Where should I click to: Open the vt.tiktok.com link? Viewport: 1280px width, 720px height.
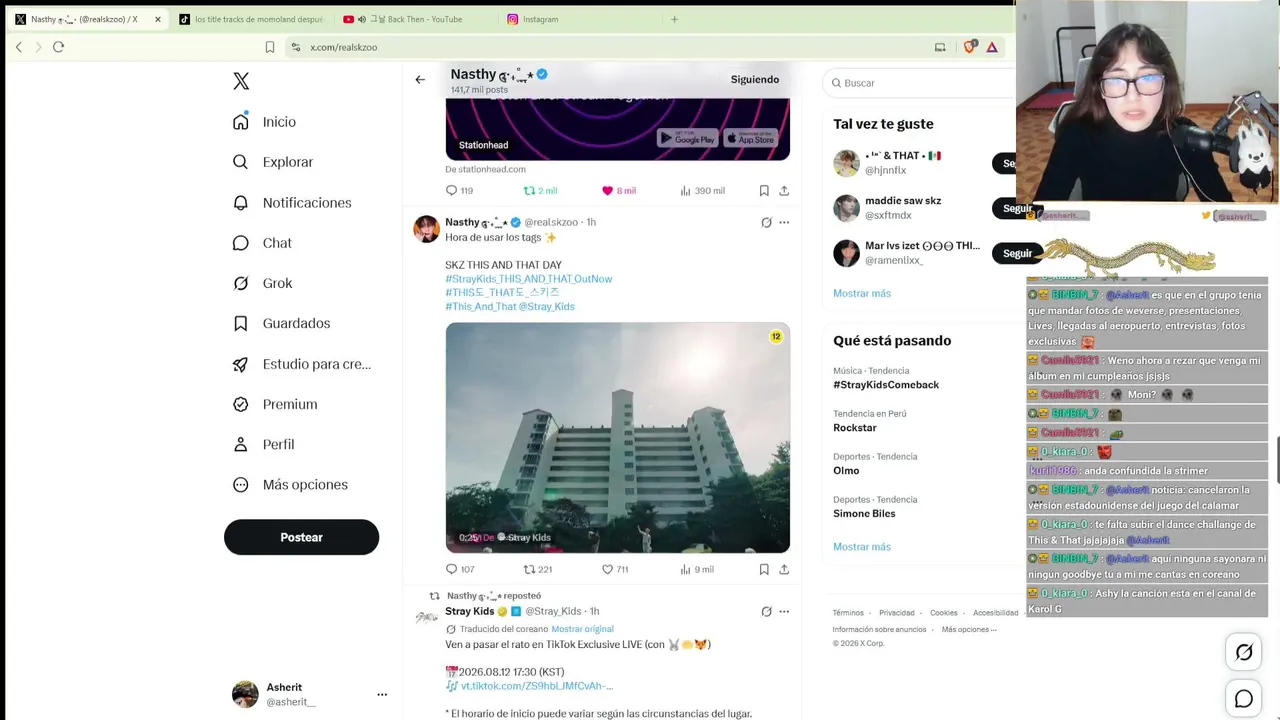coord(537,686)
